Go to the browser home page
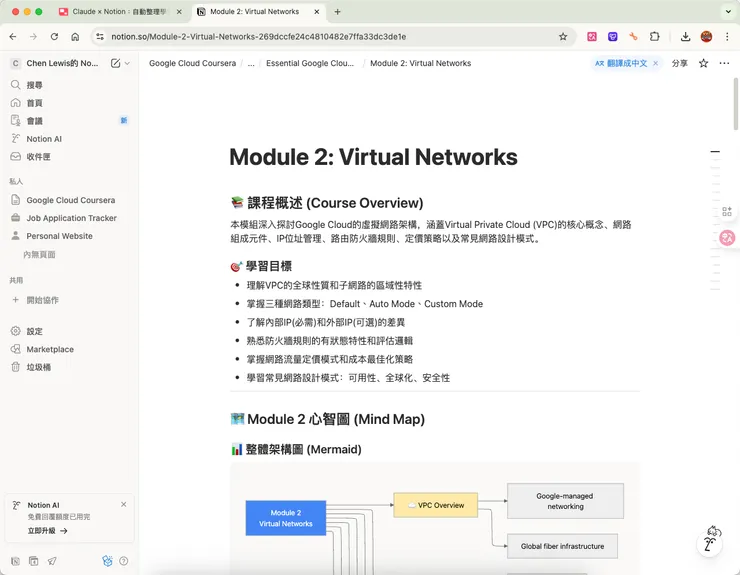 75,37
